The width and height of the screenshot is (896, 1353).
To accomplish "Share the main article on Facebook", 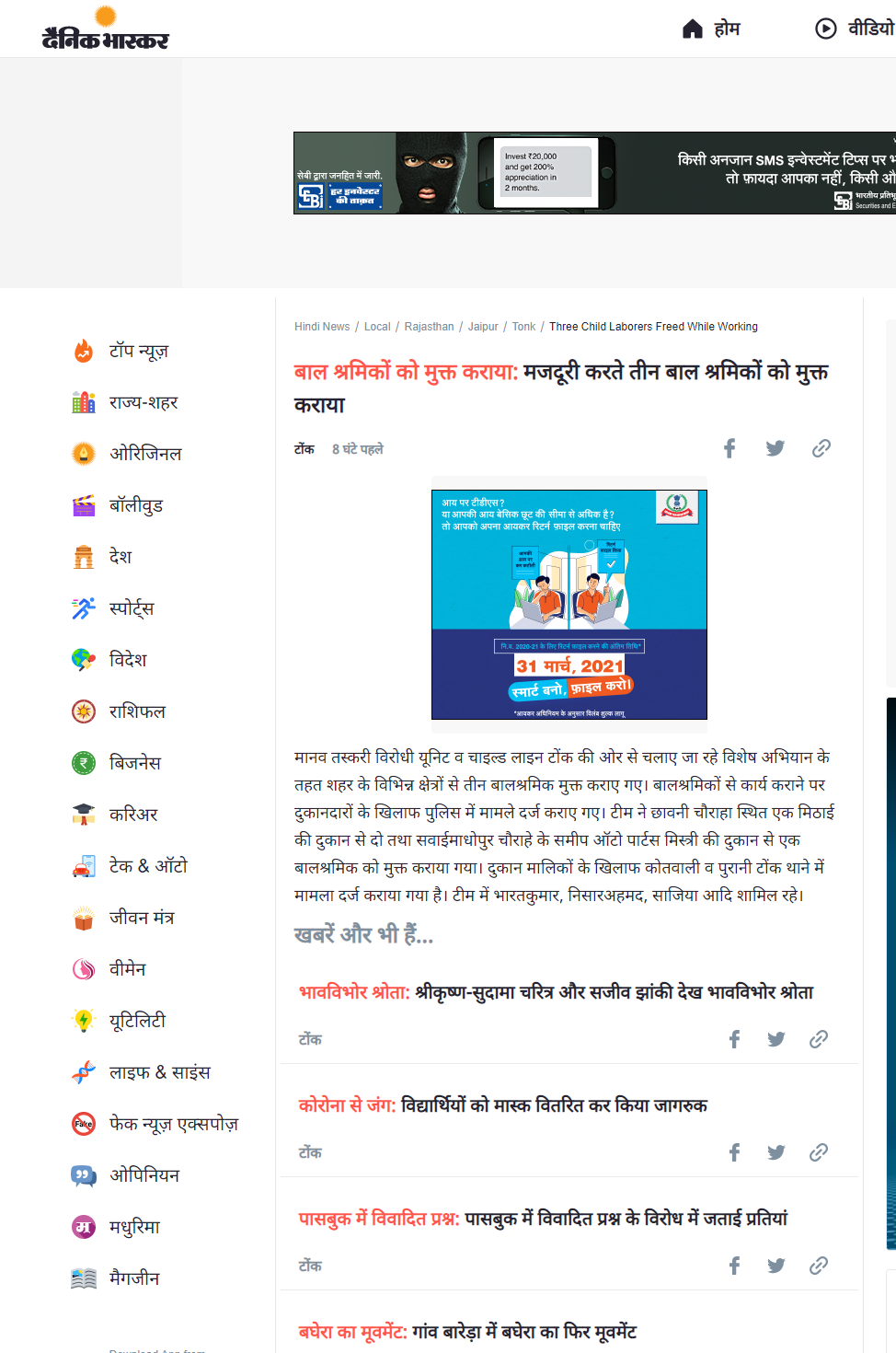I will [x=729, y=448].
